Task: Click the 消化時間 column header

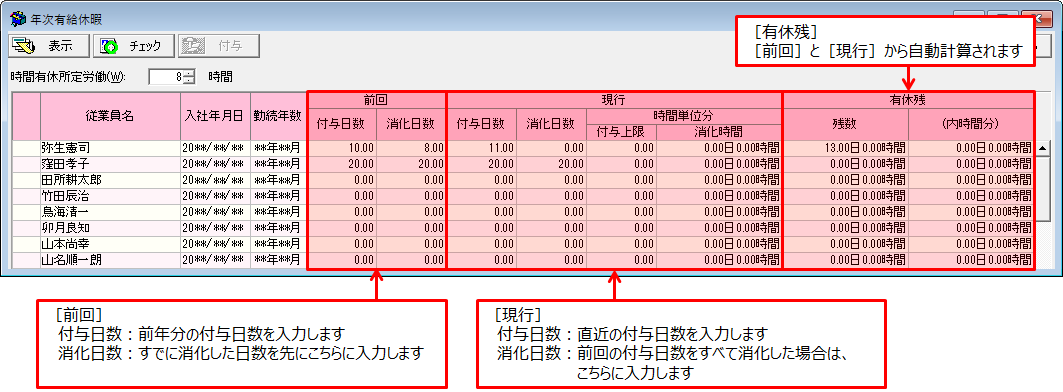Action: pyautogui.click(x=719, y=132)
